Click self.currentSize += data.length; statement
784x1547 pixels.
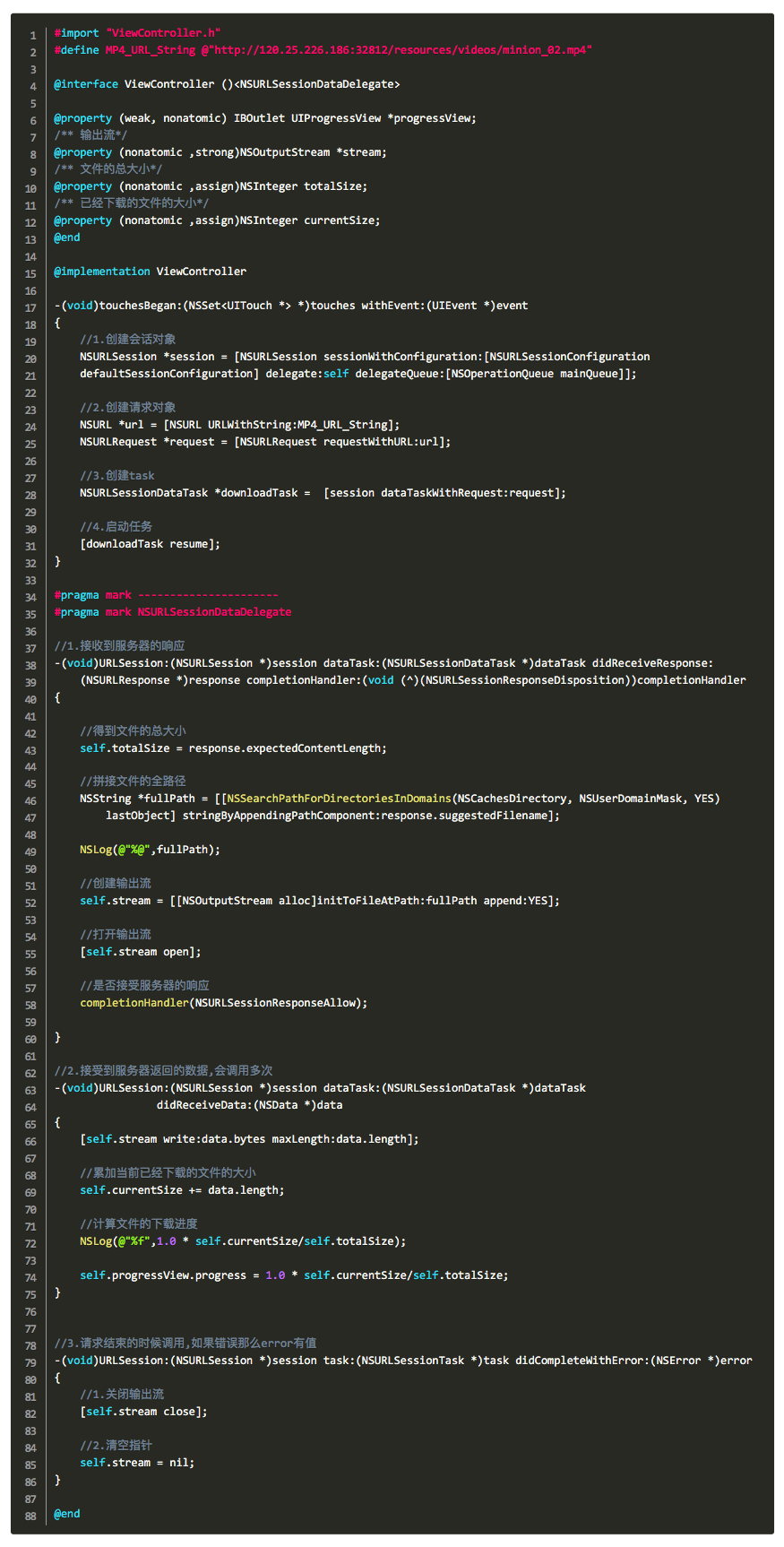click(182, 1190)
